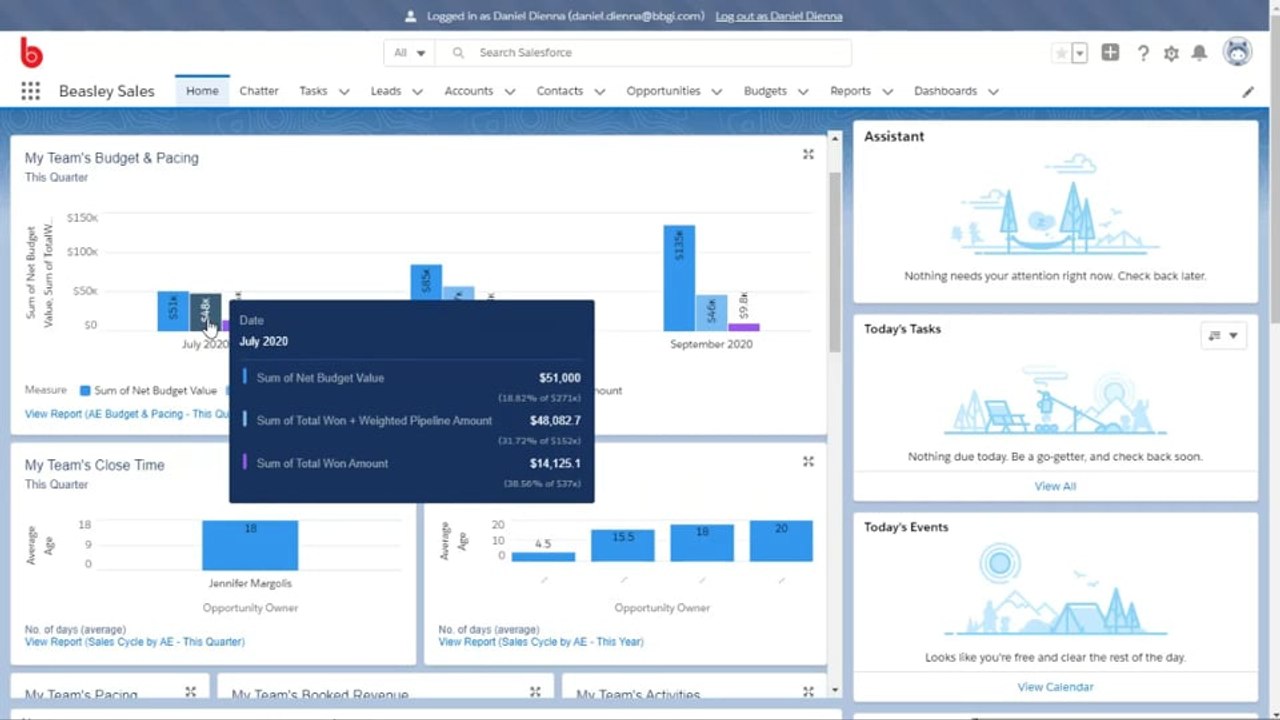Click the Beasley red logo icon
1280x720 pixels.
pos(31,52)
